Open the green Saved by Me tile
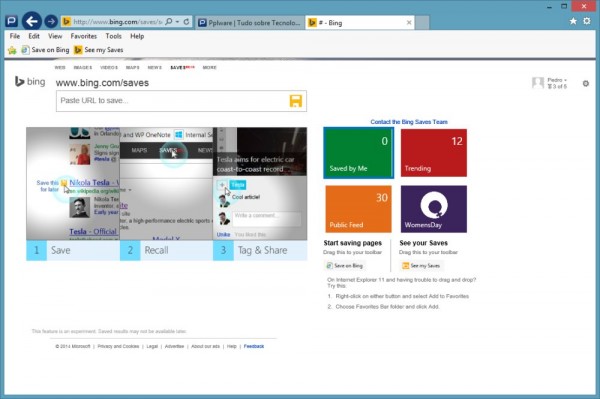Screen dimensions: 600x399 pyautogui.click(x=358, y=153)
